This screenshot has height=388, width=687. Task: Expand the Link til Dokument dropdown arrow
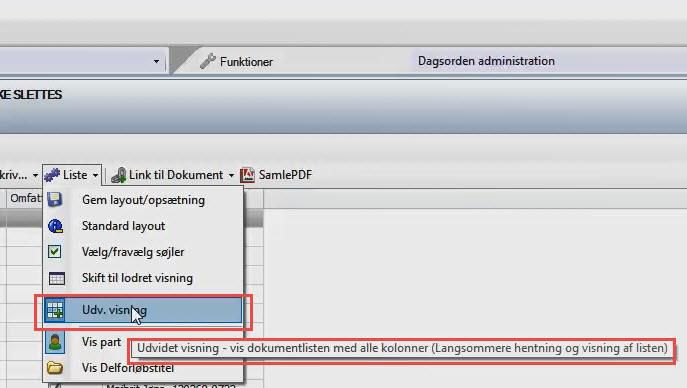pyautogui.click(x=231, y=176)
